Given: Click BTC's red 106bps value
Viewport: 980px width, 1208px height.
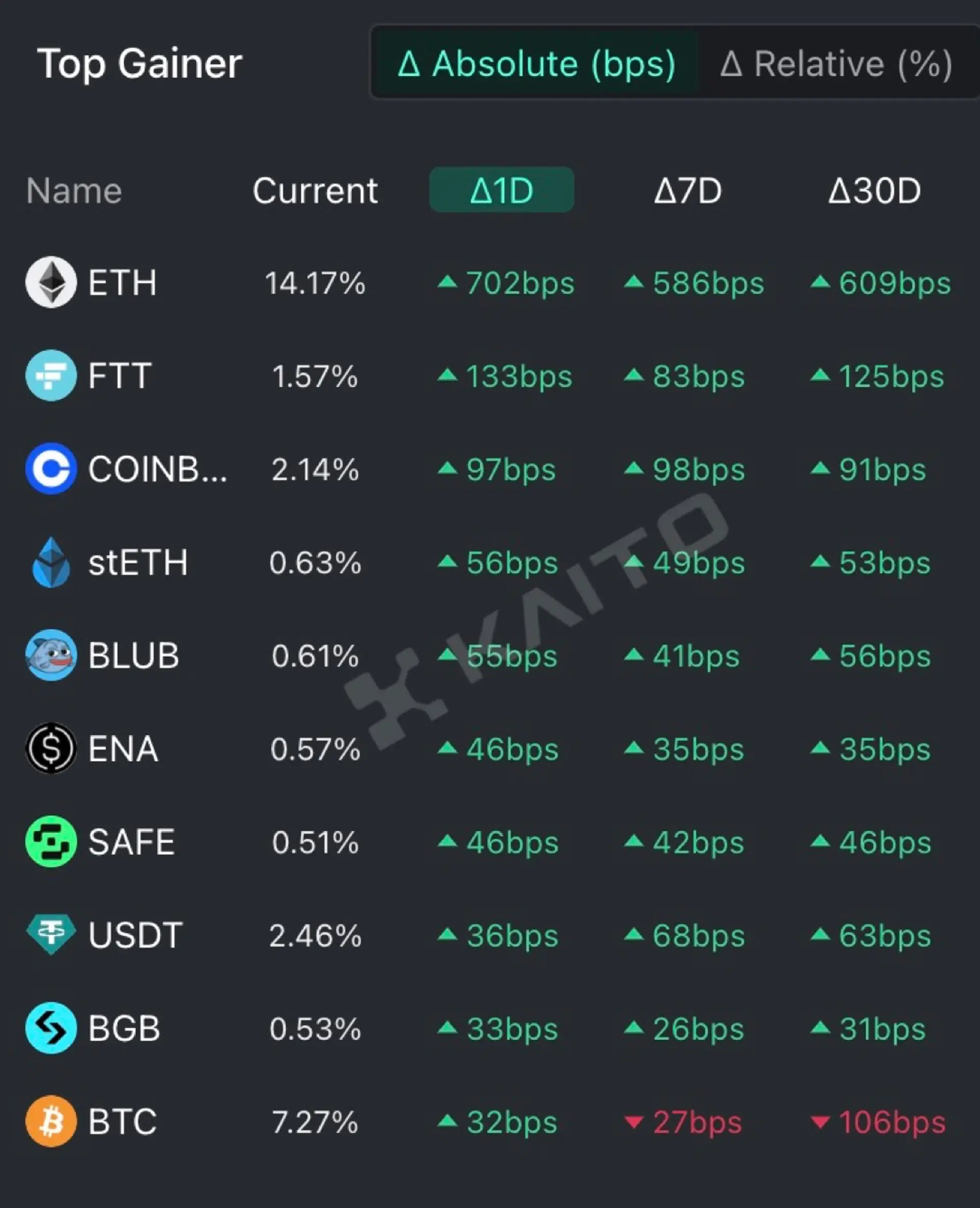Looking at the screenshot, I should 879,1122.
